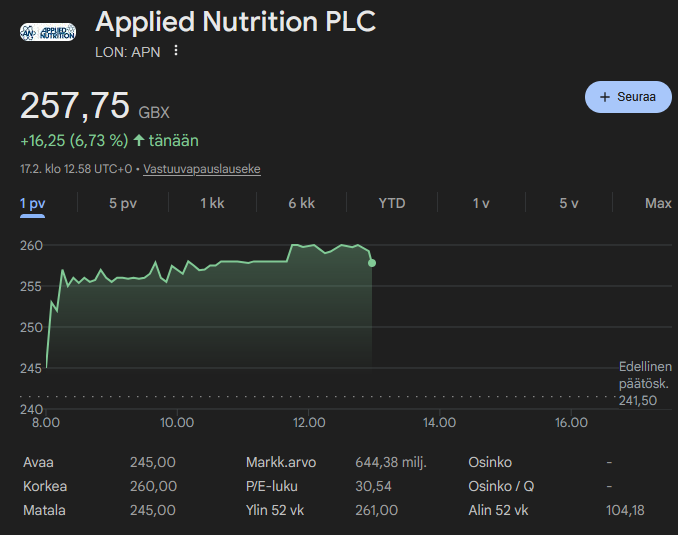Switch to the 5 pv chart tab

pyautogui.click(x=123, y=203)
